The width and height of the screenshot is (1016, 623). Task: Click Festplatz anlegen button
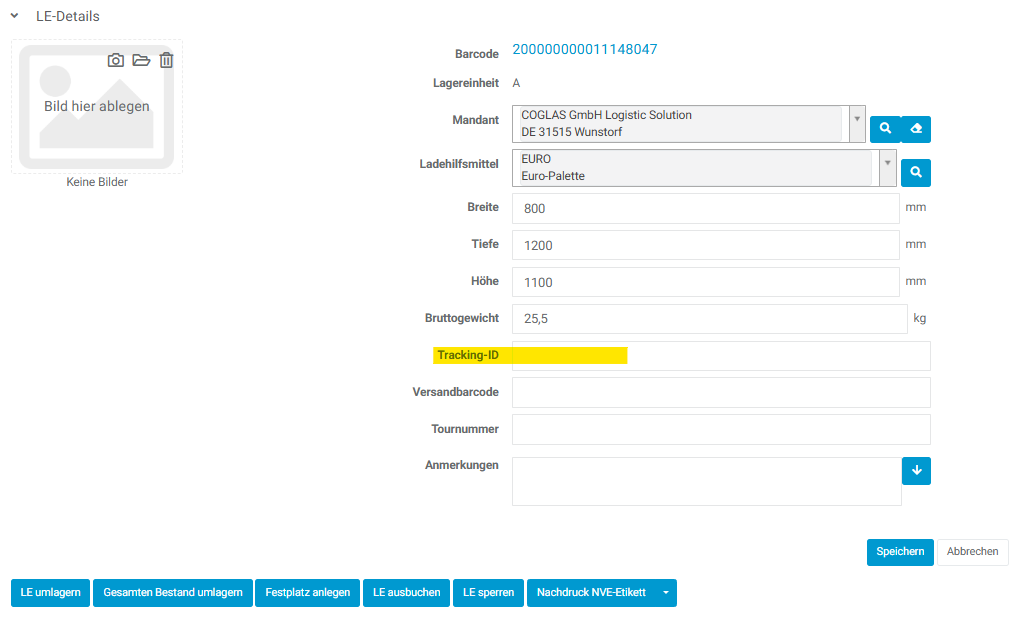pyautogui.click(x=308, y=593)
